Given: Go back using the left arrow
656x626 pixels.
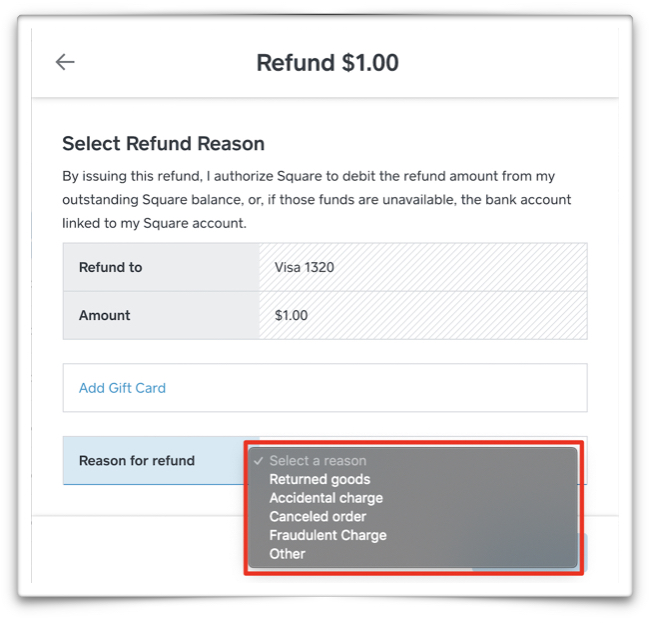Looking at the screenshot, I should (65, 62).
